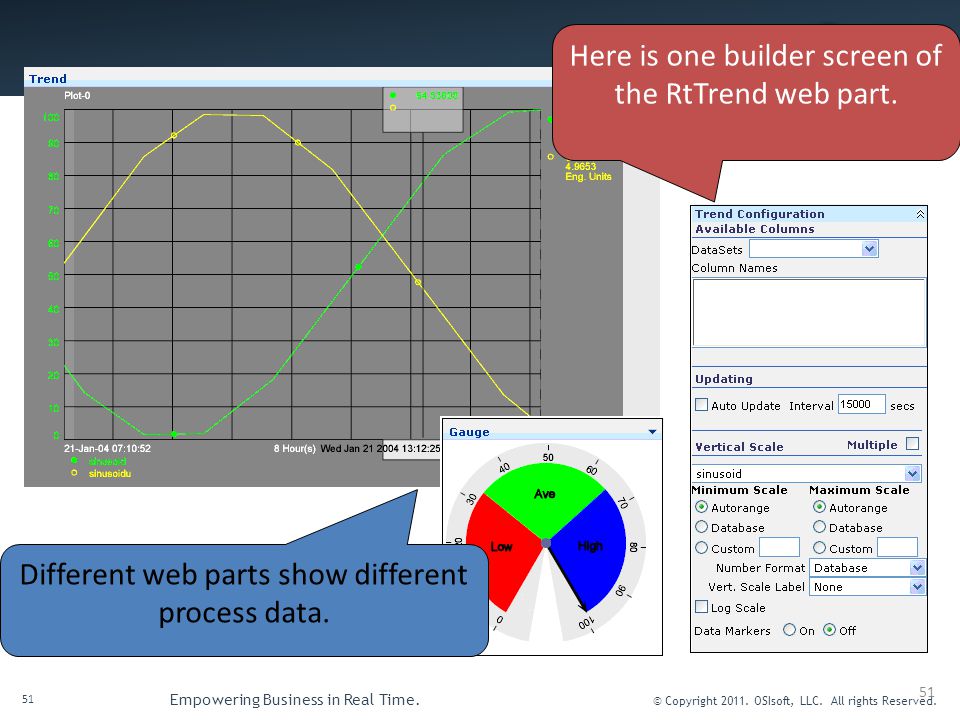The height and width of the screenshot is (720, 960).
Task: Select Minimum Scale Custom radio
Action: coord(702,548)
